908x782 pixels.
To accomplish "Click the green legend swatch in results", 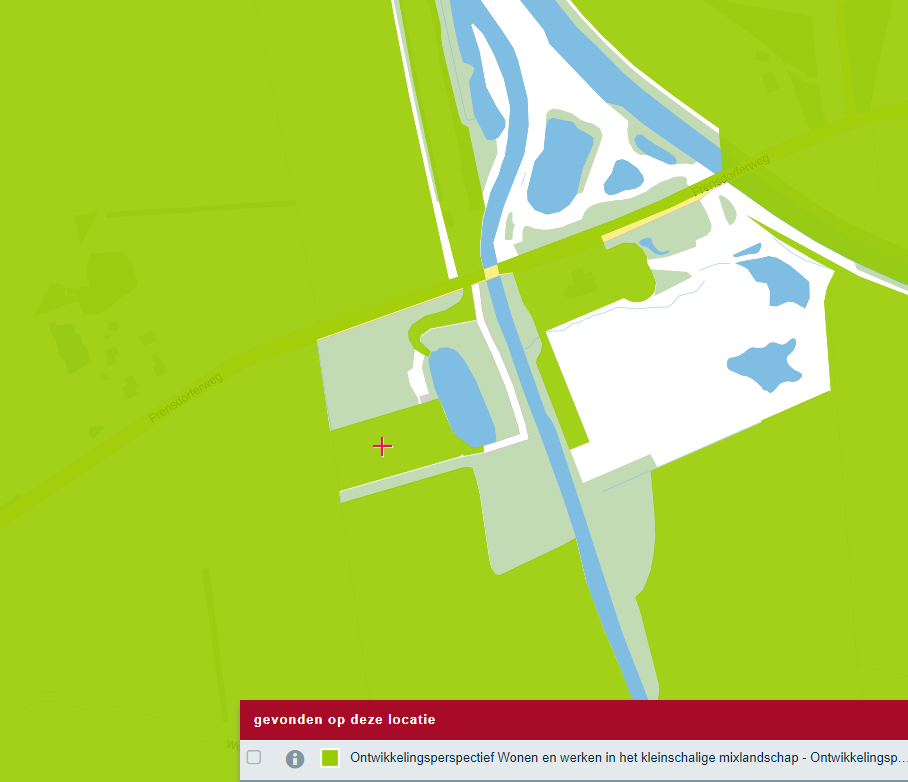I will click(330, 758).
